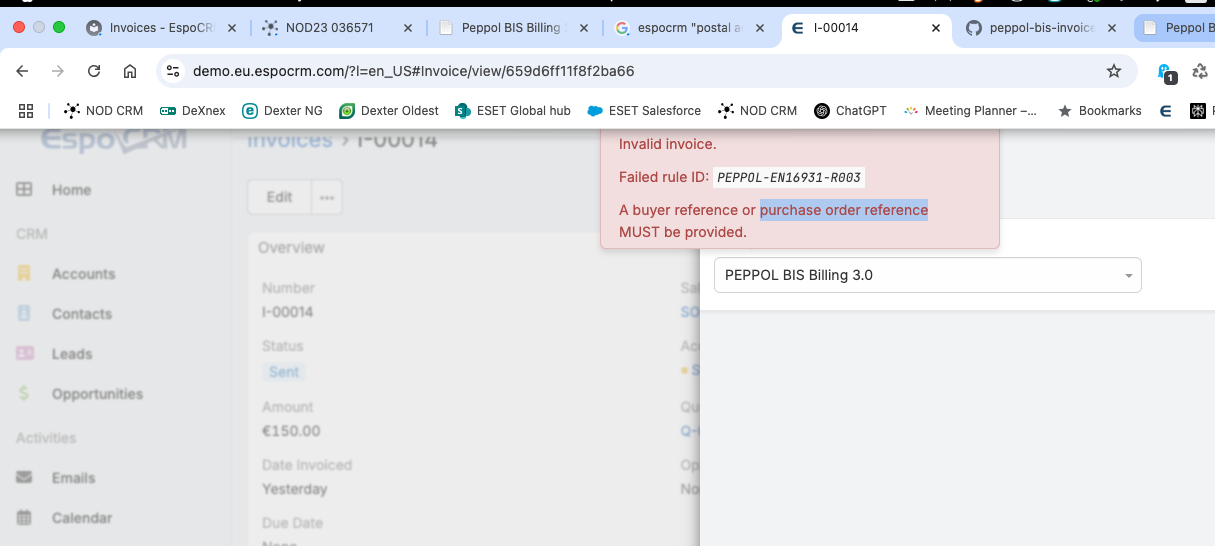The width and height of the screenshot is (1215, 546).
Task: Click the browser reload icon
Action: pos(94,71)
